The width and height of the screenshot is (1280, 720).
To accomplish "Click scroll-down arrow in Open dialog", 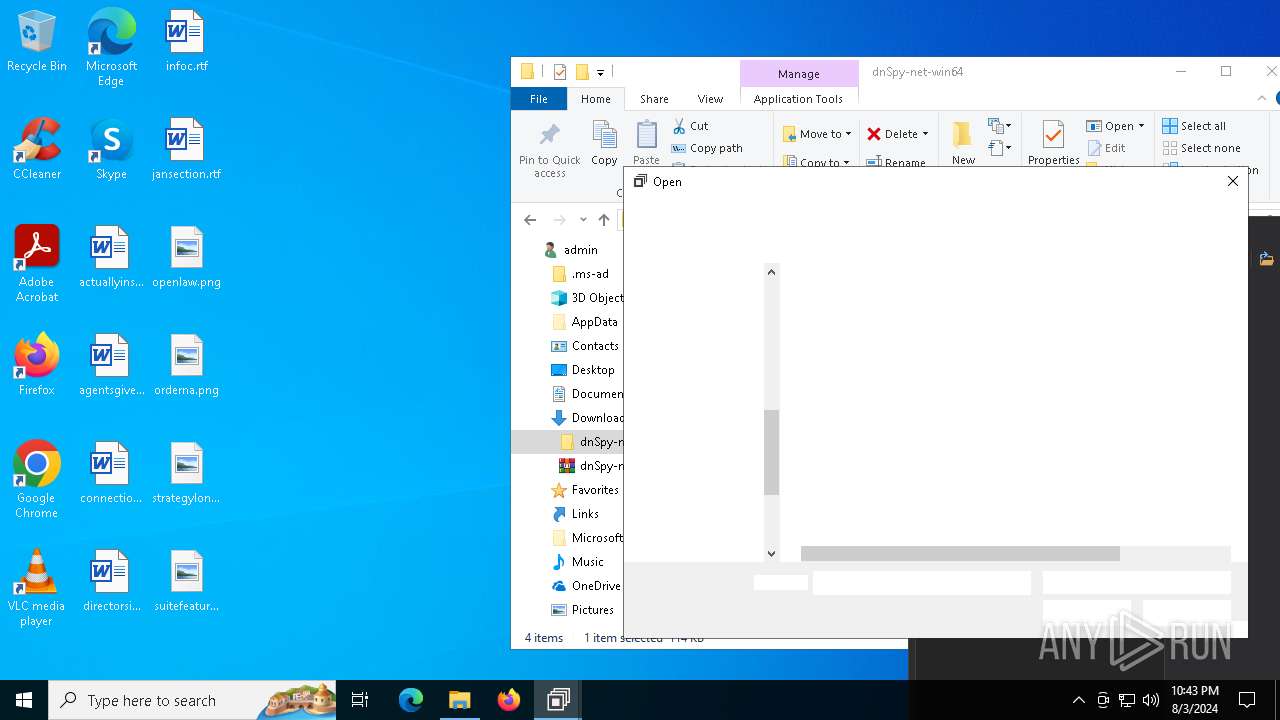I will pos(771,553).
